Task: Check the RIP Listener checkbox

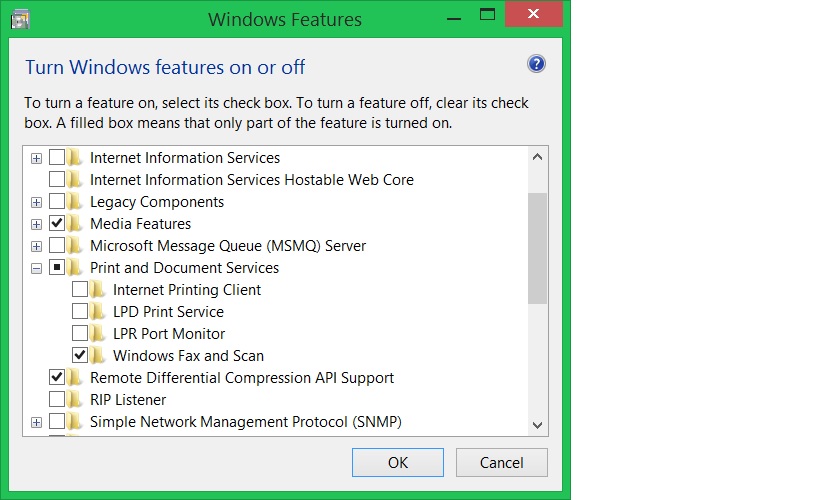Action: point(57,399)
